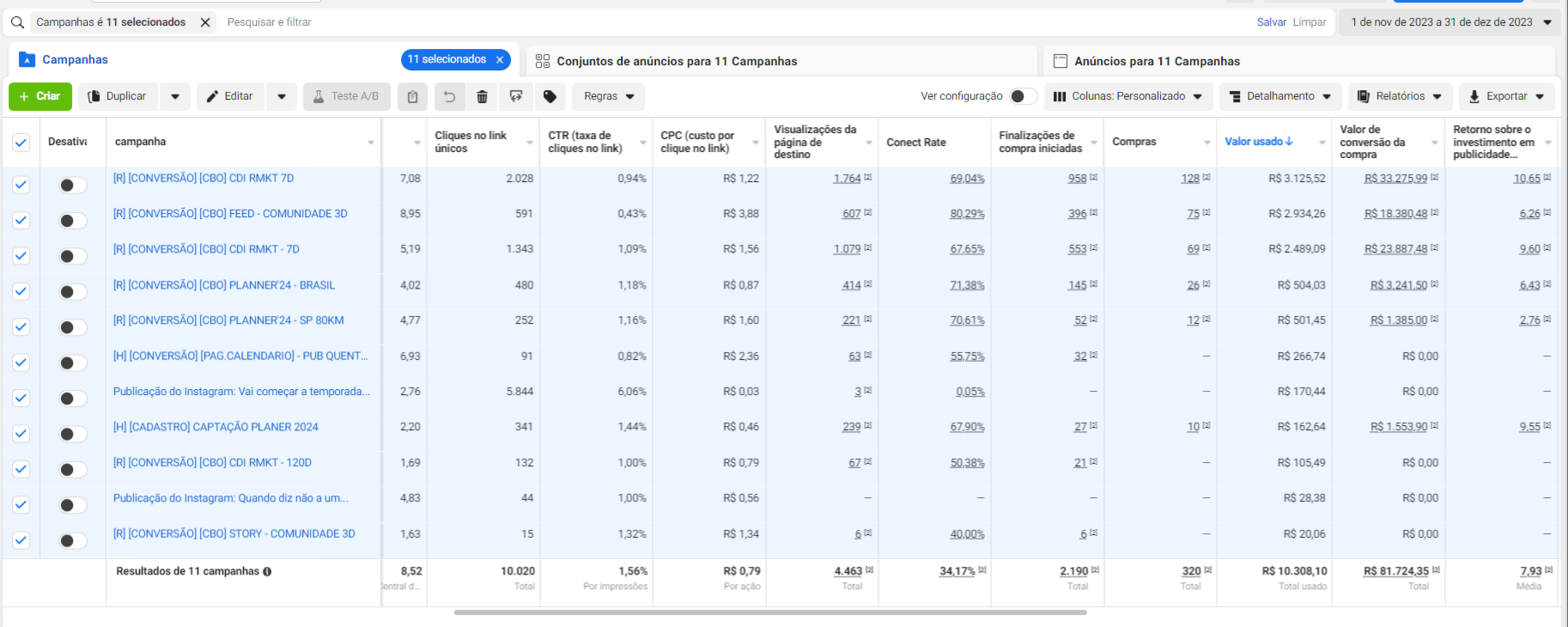Open the campanha column header sort arrow
The height and width of the screenshot is (627, 1568).
pos(371,143)
